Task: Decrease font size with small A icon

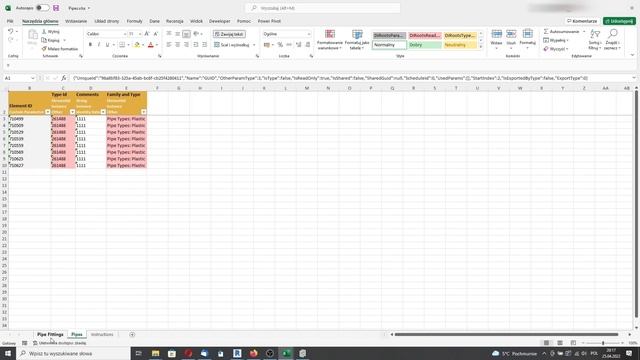Action: 156,34
